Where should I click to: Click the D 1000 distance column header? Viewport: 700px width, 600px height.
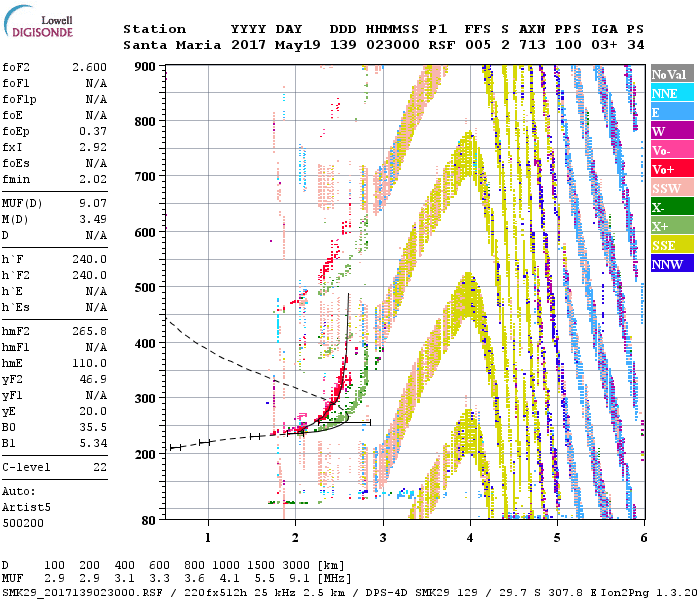point(226,565)
